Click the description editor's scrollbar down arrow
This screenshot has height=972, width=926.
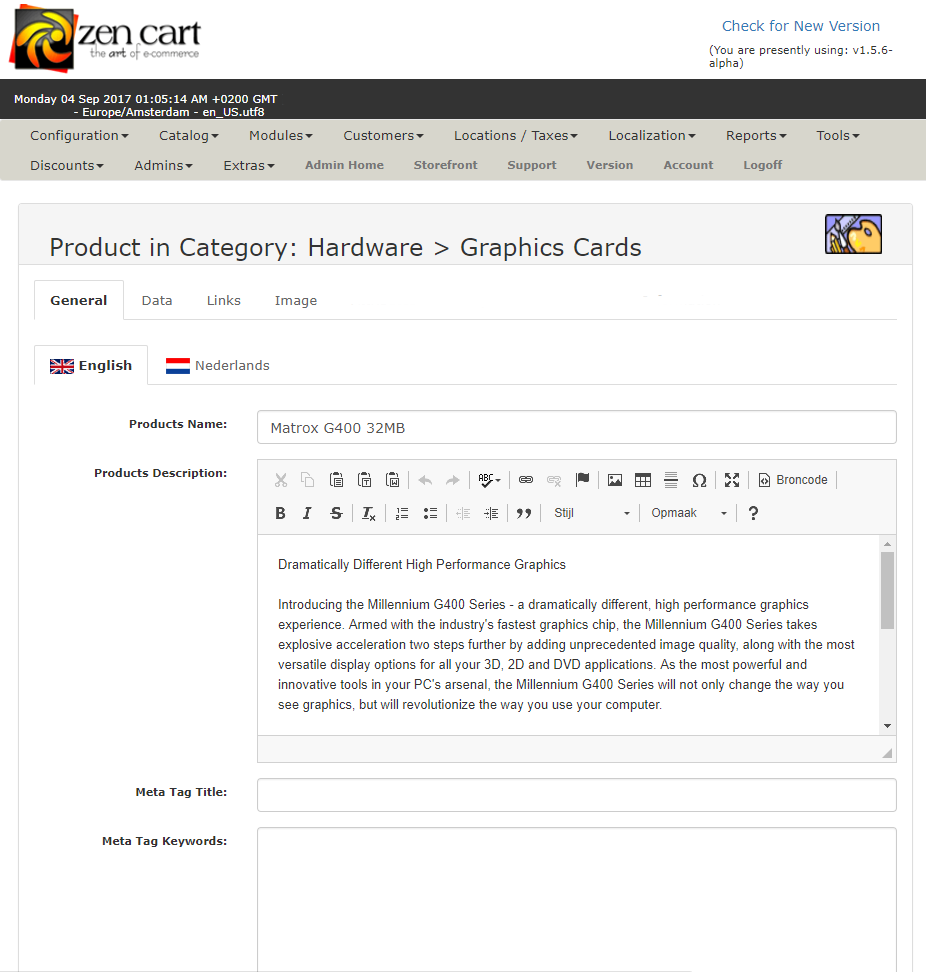pyautogui.click(x=887, y=726)
